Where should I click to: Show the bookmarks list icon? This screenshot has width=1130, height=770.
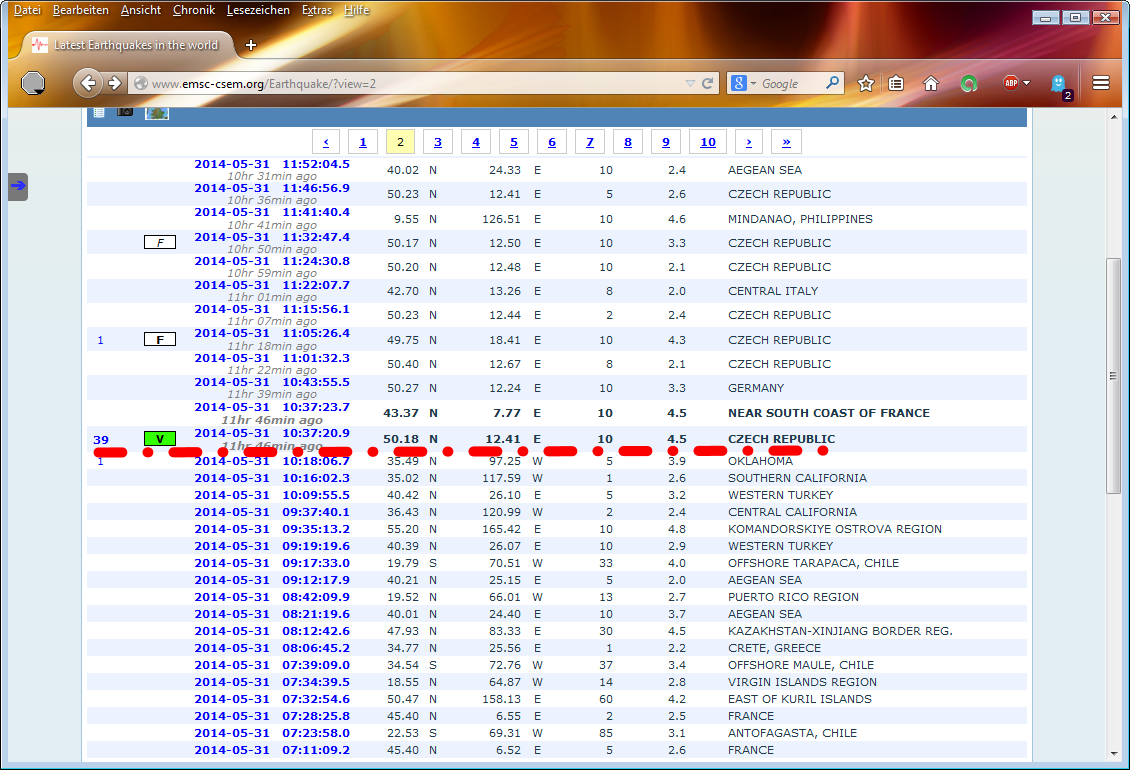point(897,84)
